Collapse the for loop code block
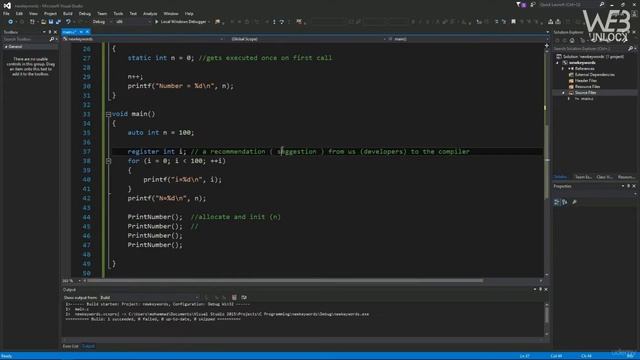Viewport: 640px width, 360px height. [108, 161]
